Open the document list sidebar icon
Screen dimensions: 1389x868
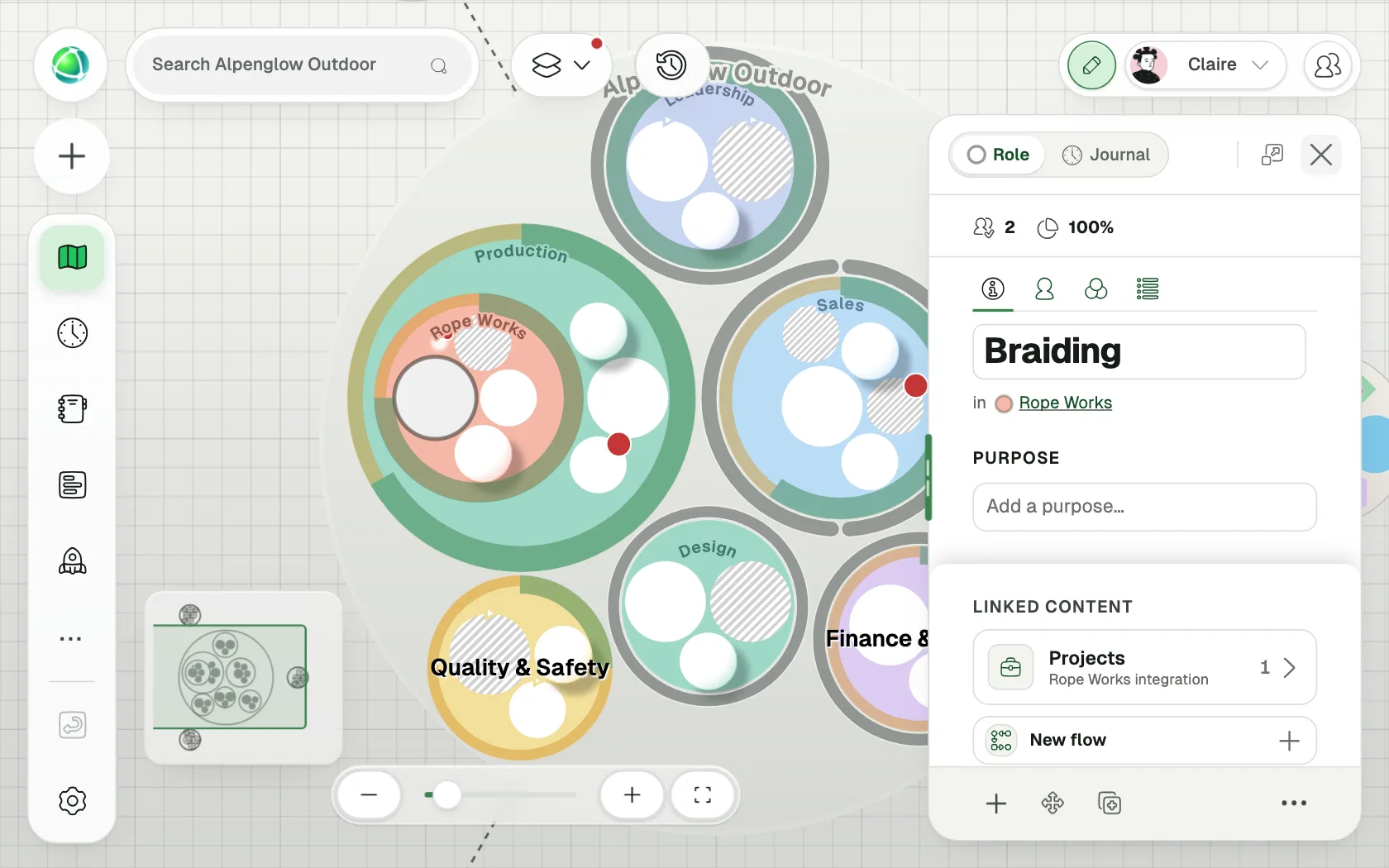point(72,485)
